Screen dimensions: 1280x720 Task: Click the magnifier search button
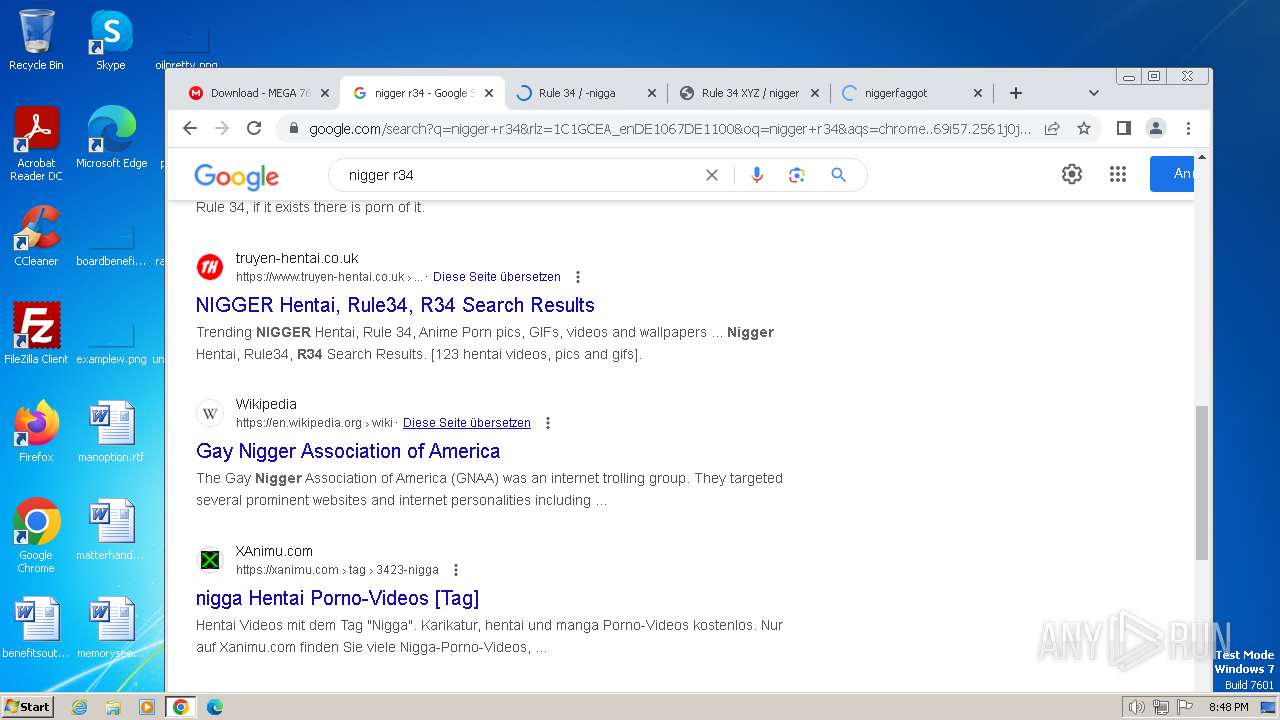click(x=839, y=175)
